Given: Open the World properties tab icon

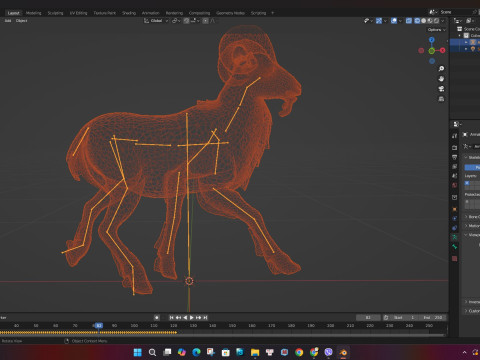Looking at the screenshot, I should coord(455,185).
